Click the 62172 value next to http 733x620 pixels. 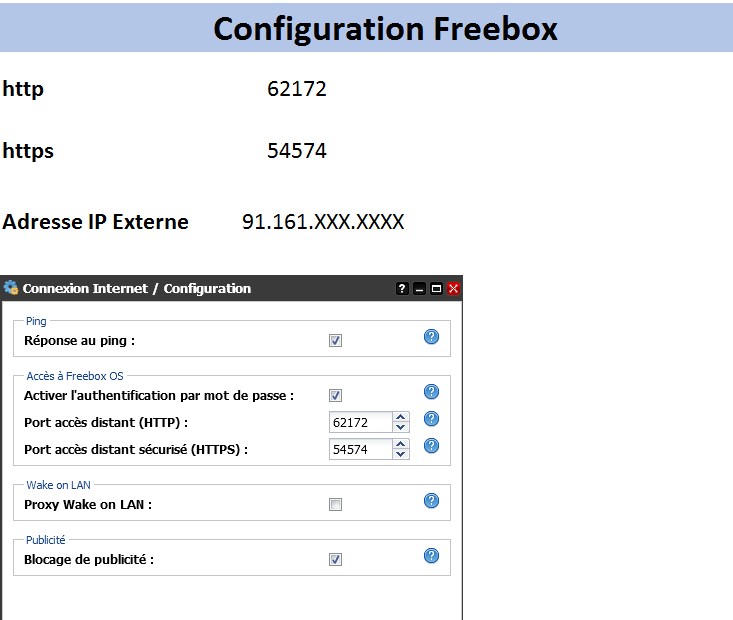[x=297, y=89]
